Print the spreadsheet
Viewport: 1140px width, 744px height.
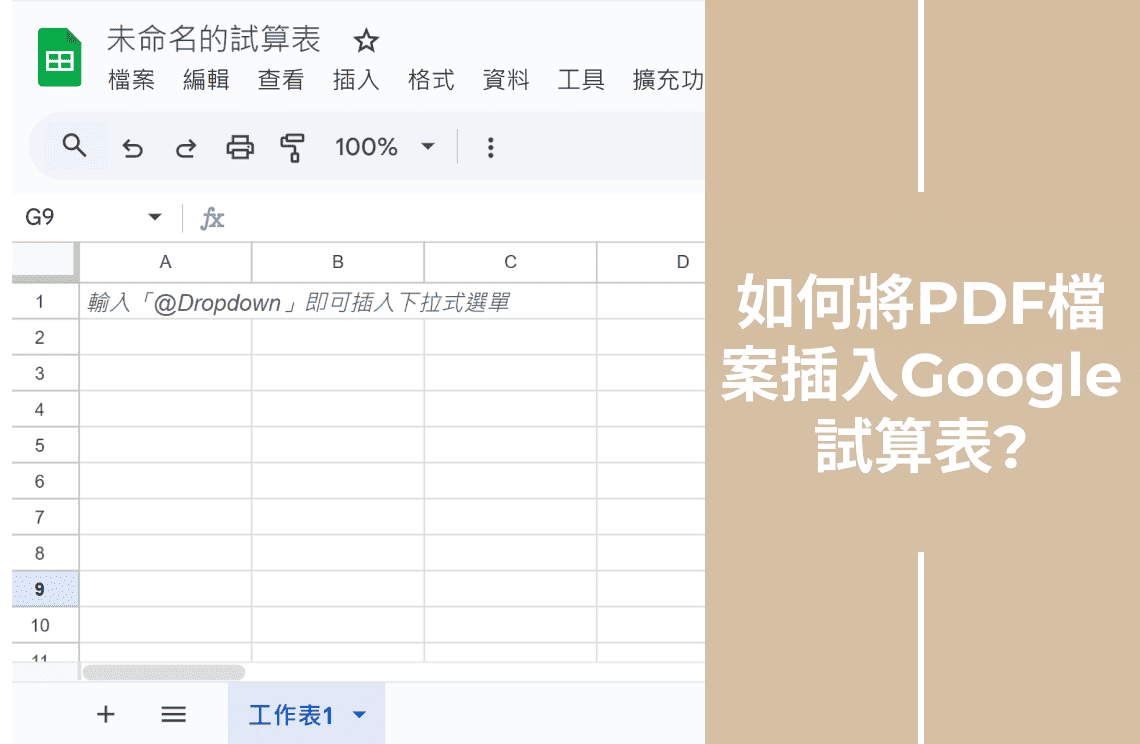240,148
